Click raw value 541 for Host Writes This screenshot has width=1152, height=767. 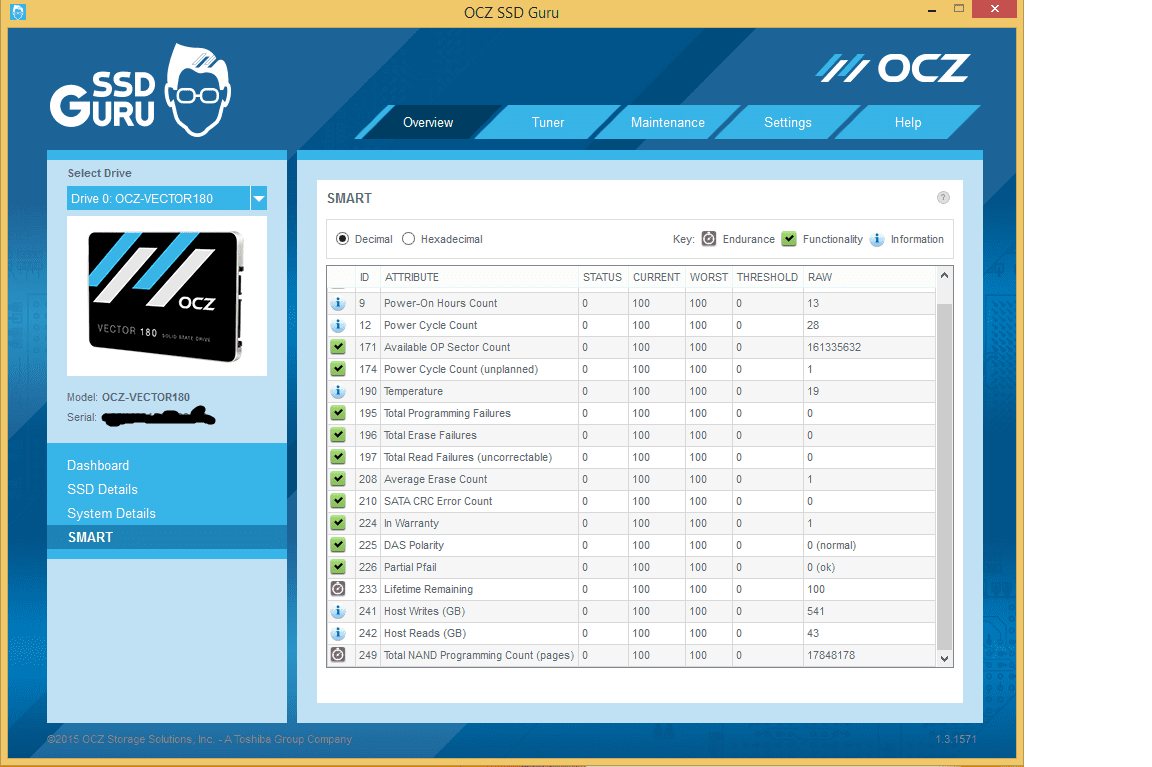coord(816,611)
